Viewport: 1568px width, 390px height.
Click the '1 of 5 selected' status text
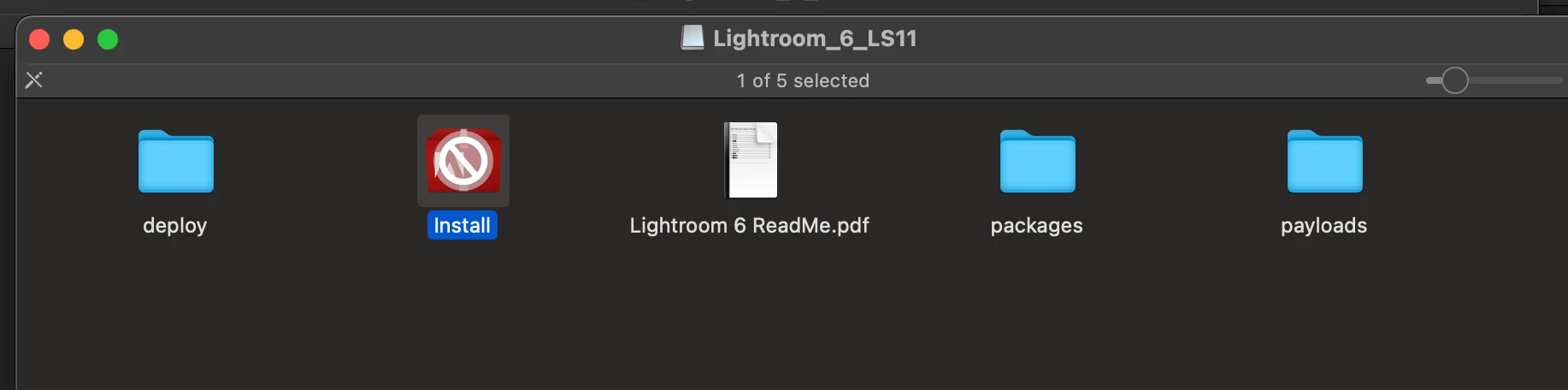(x=803, y=80)
